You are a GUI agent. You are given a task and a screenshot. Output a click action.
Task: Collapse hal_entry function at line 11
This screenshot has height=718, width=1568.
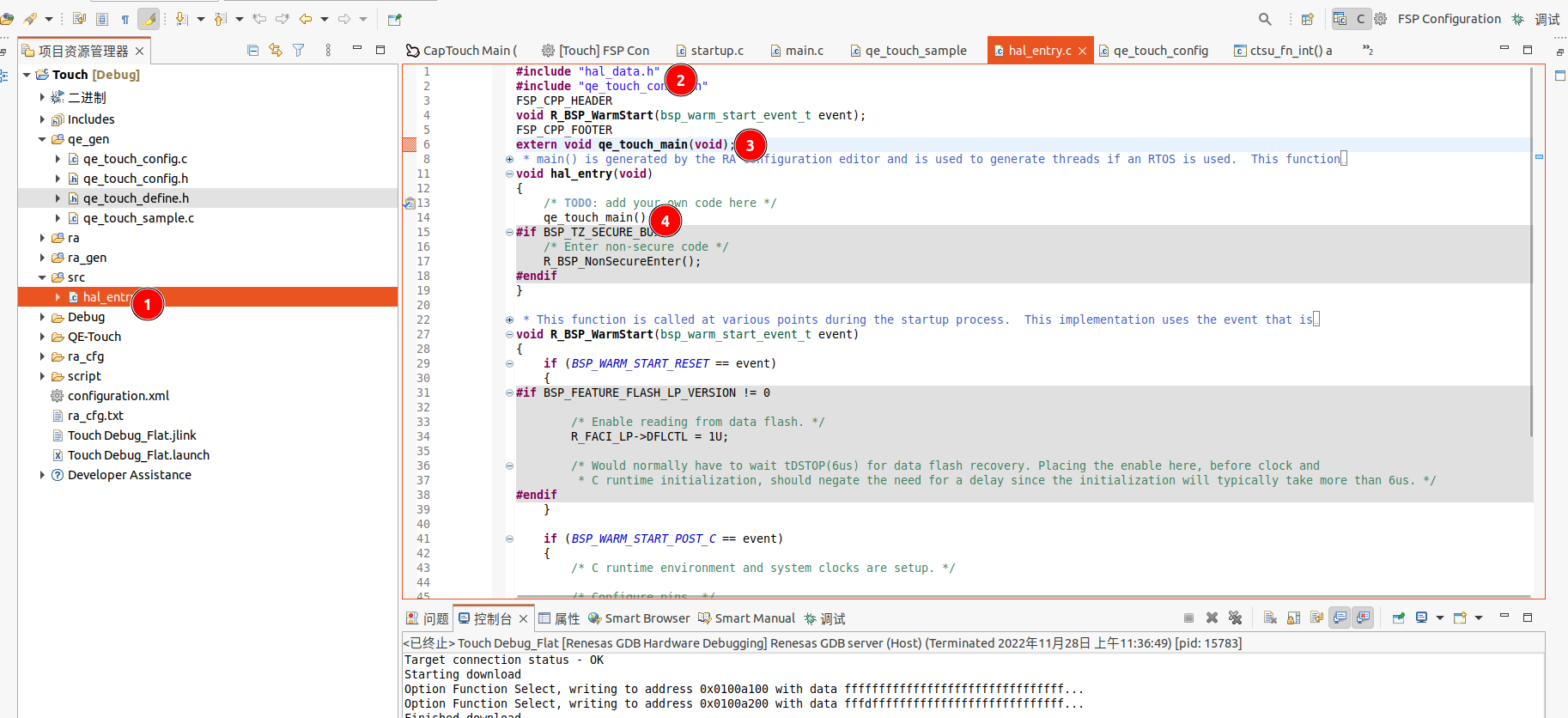[x=509, y=173]
